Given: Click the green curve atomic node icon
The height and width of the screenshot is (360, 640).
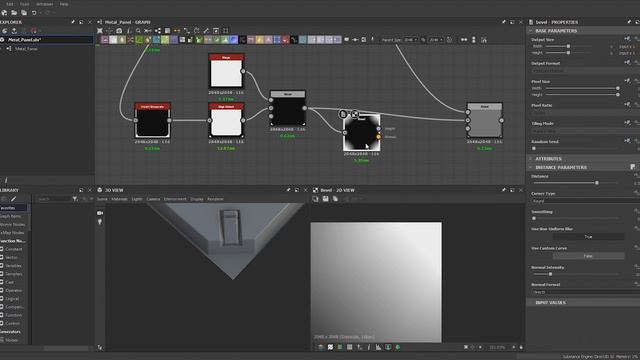Looking at the screenshot, I should [x=139, y=40].
